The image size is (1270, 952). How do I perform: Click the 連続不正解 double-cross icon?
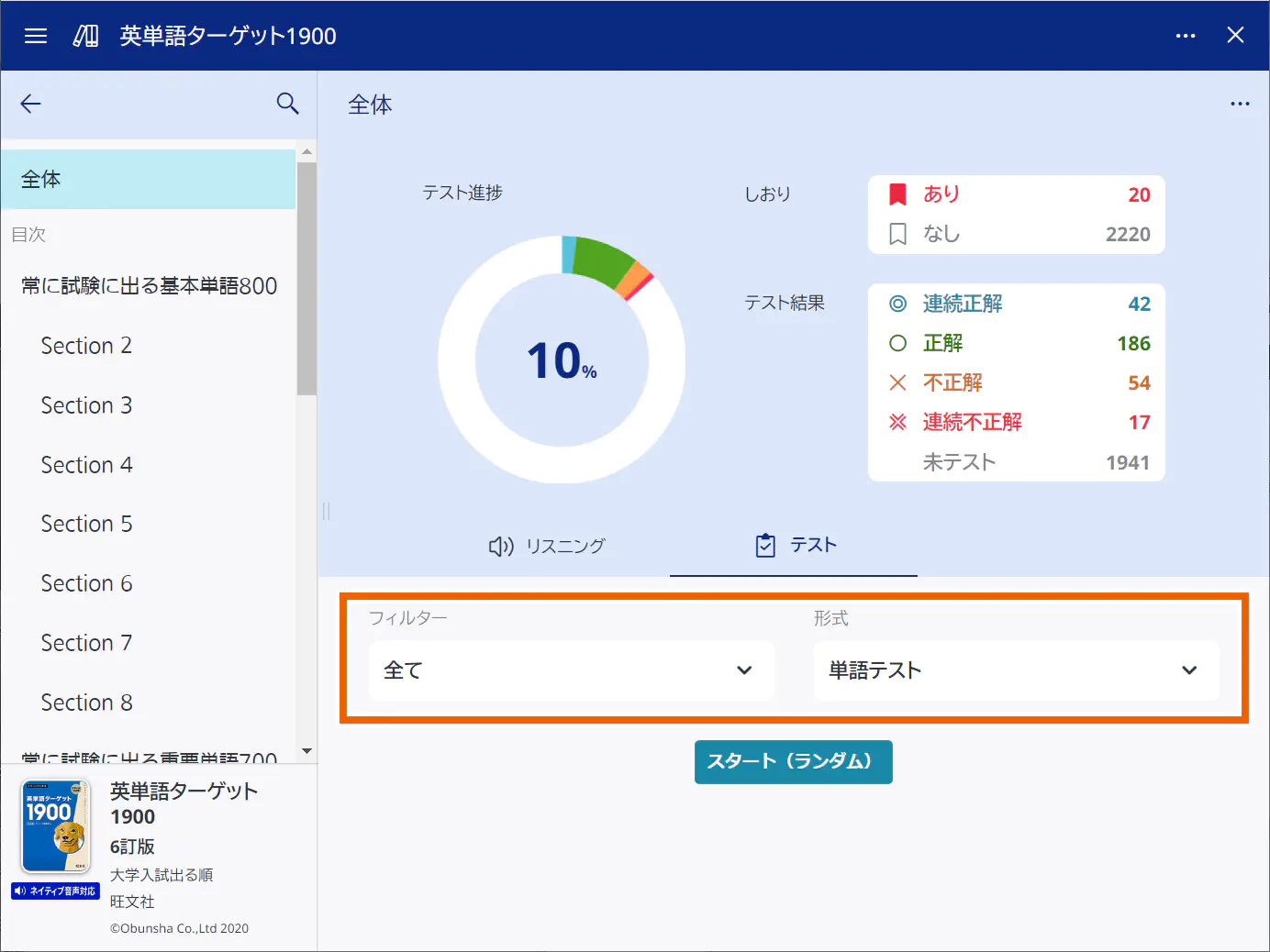(x=898, y=422)
